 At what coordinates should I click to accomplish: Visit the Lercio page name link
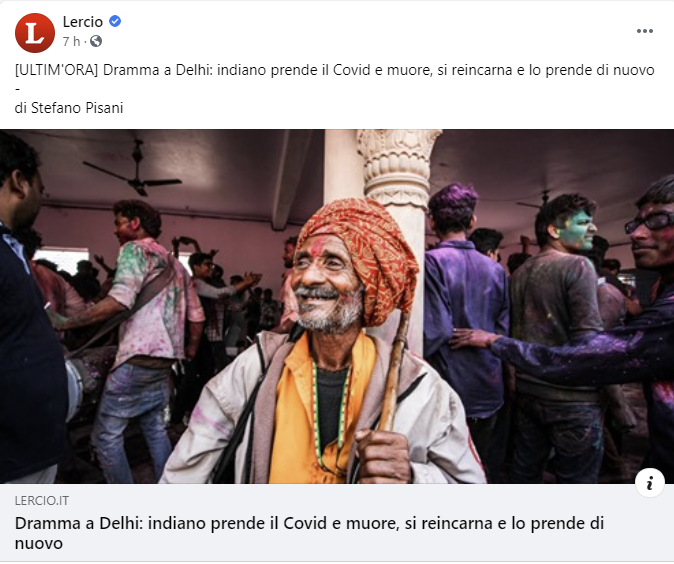(x=83, y=21)
